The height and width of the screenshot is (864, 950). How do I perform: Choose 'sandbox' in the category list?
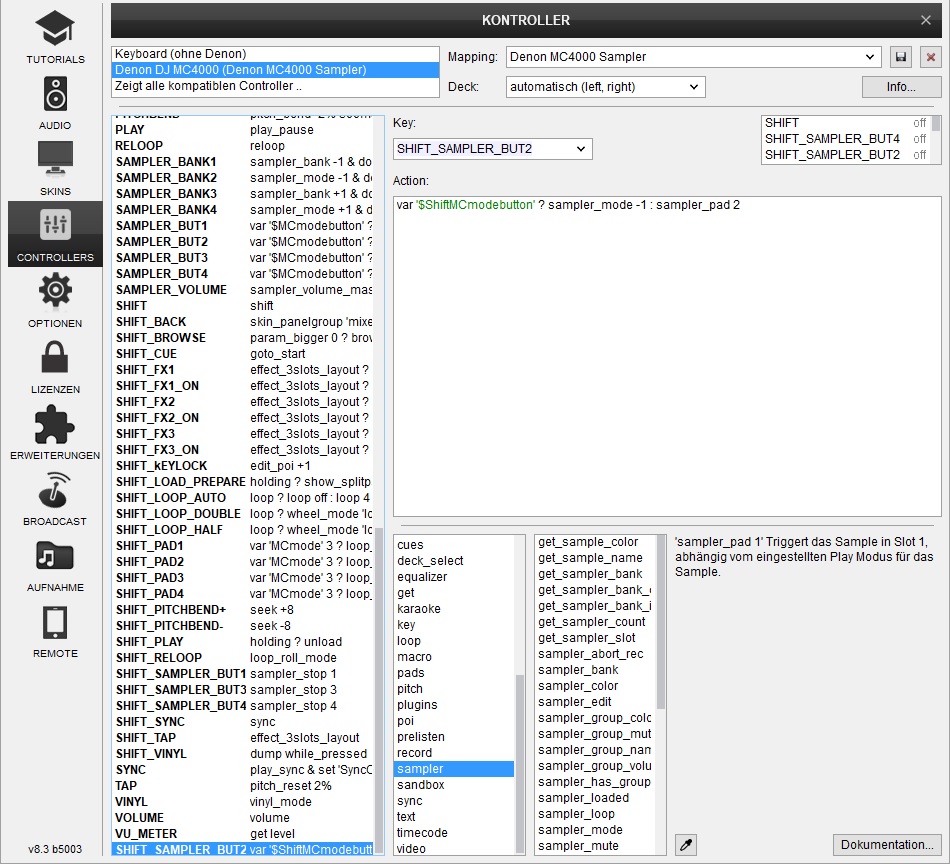point(454,785)
